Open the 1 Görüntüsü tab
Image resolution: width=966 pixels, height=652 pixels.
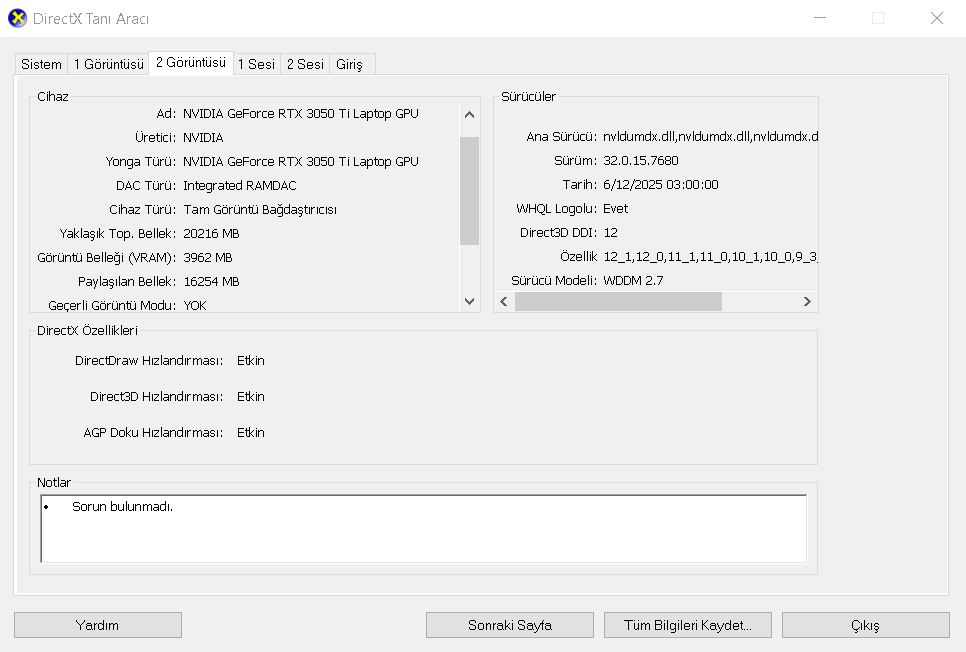point(108,64)
